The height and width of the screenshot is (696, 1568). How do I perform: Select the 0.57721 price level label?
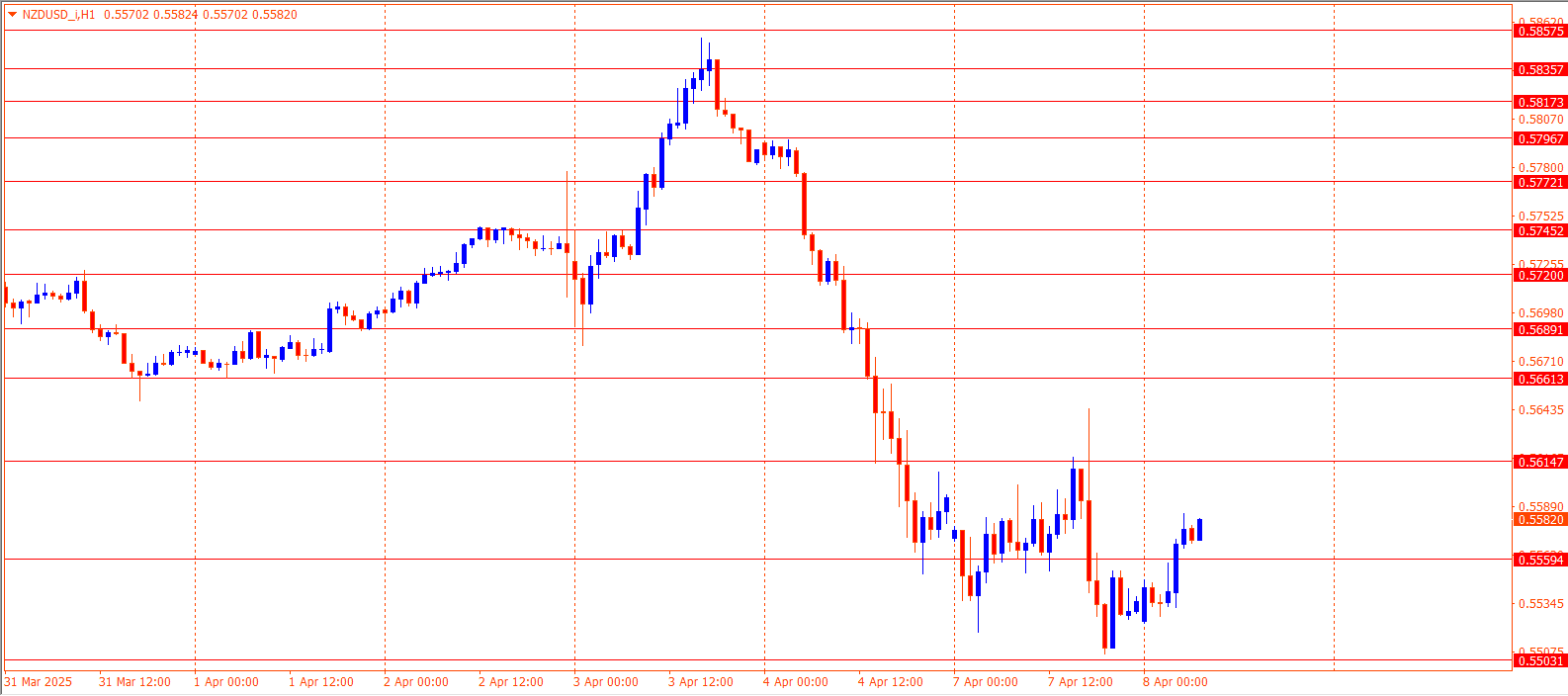(1540, 183)
